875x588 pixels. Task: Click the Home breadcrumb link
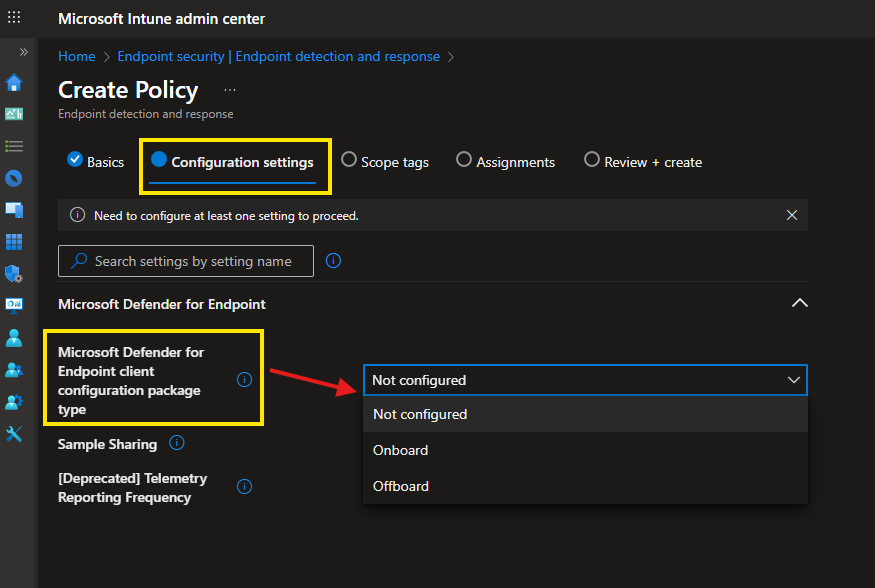(76, 56)
